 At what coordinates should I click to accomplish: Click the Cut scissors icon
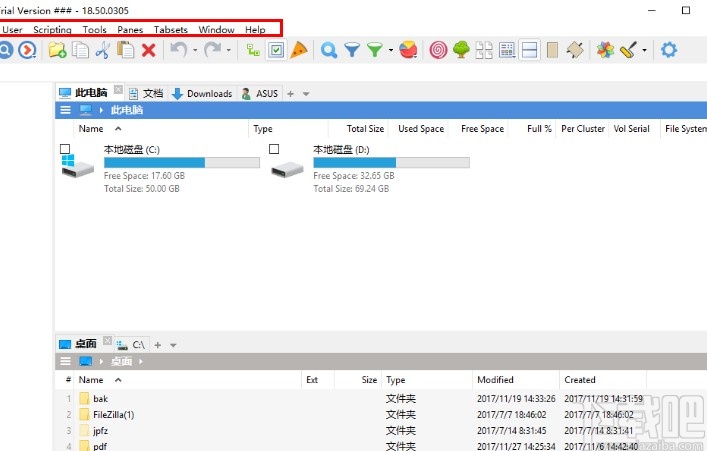(103, 50)
